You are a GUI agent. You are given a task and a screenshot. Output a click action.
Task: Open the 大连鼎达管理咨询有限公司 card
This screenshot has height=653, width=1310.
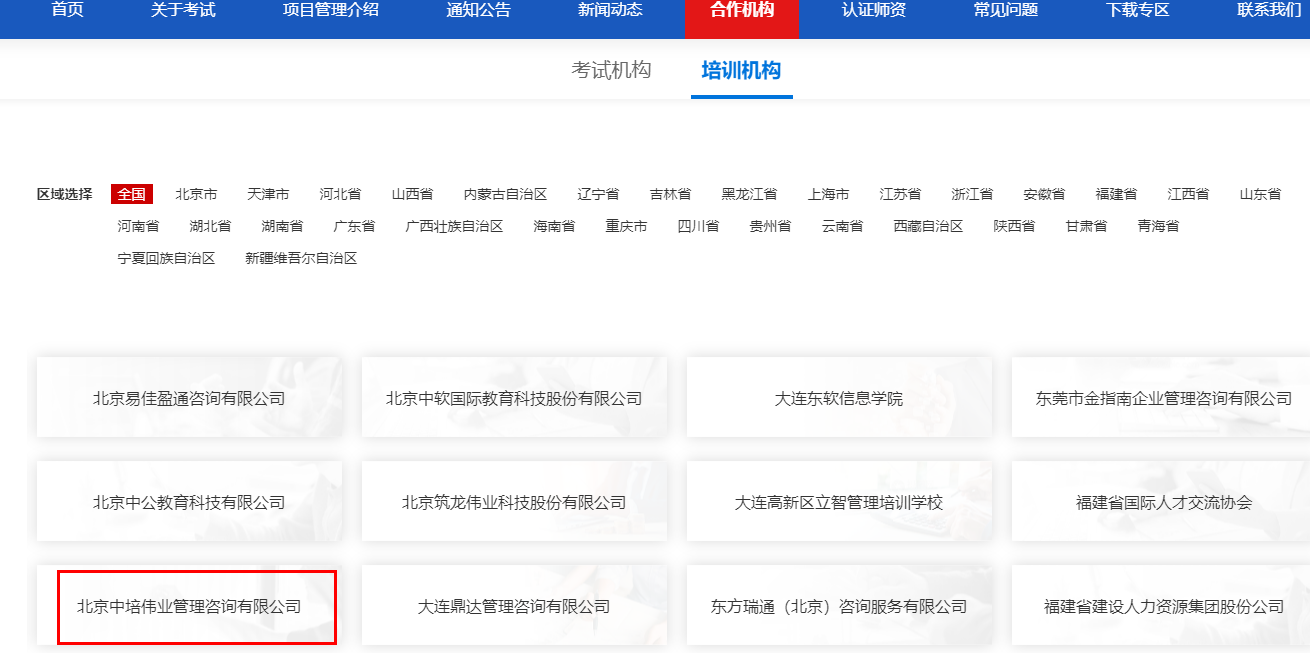click(514, 605)
